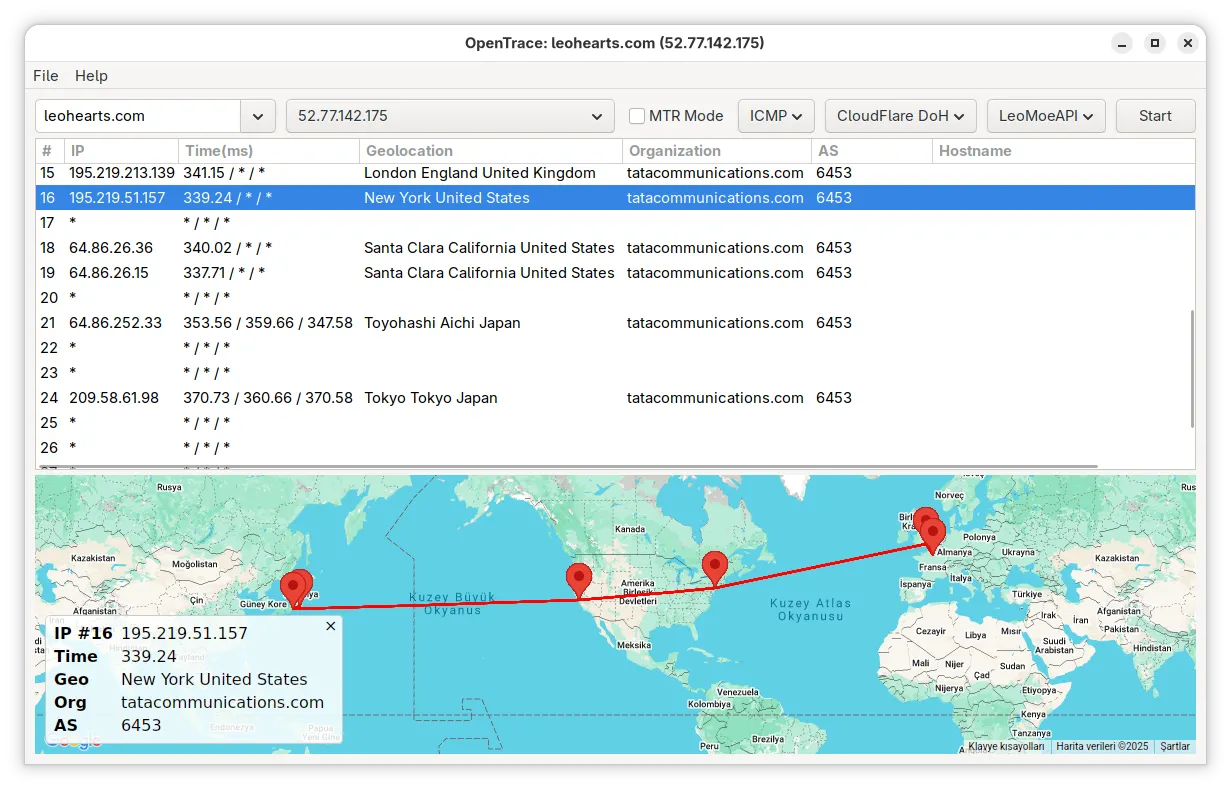Click time value 337.71 / * / *

[x=225, y=273]
